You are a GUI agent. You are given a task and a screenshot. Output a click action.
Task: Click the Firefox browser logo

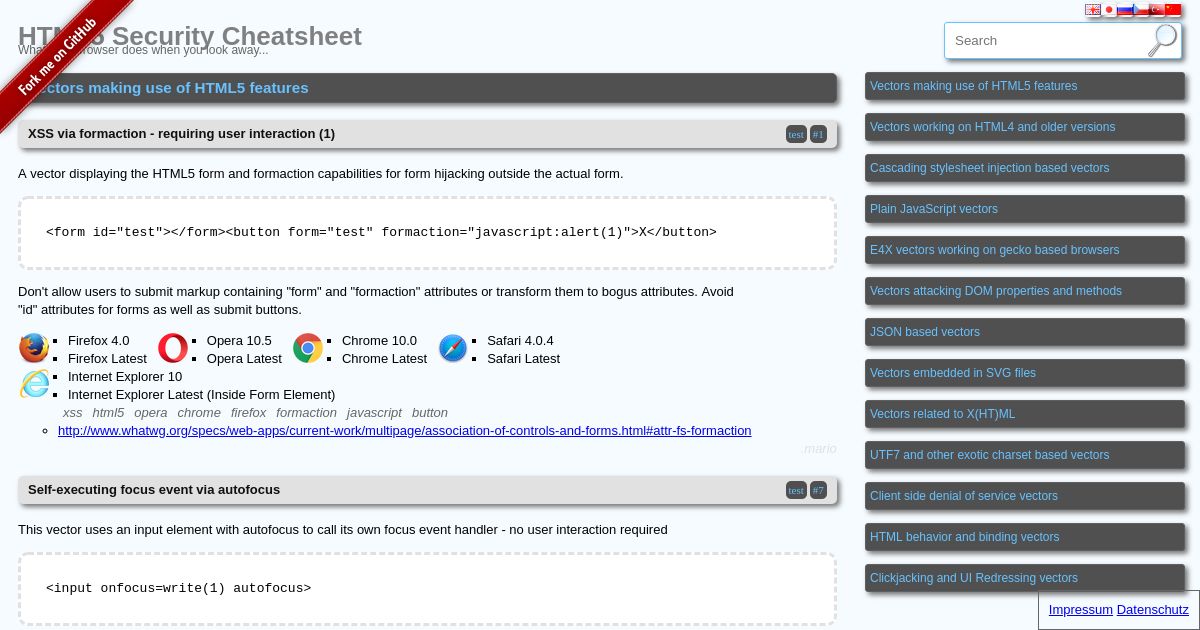(34, 348)
